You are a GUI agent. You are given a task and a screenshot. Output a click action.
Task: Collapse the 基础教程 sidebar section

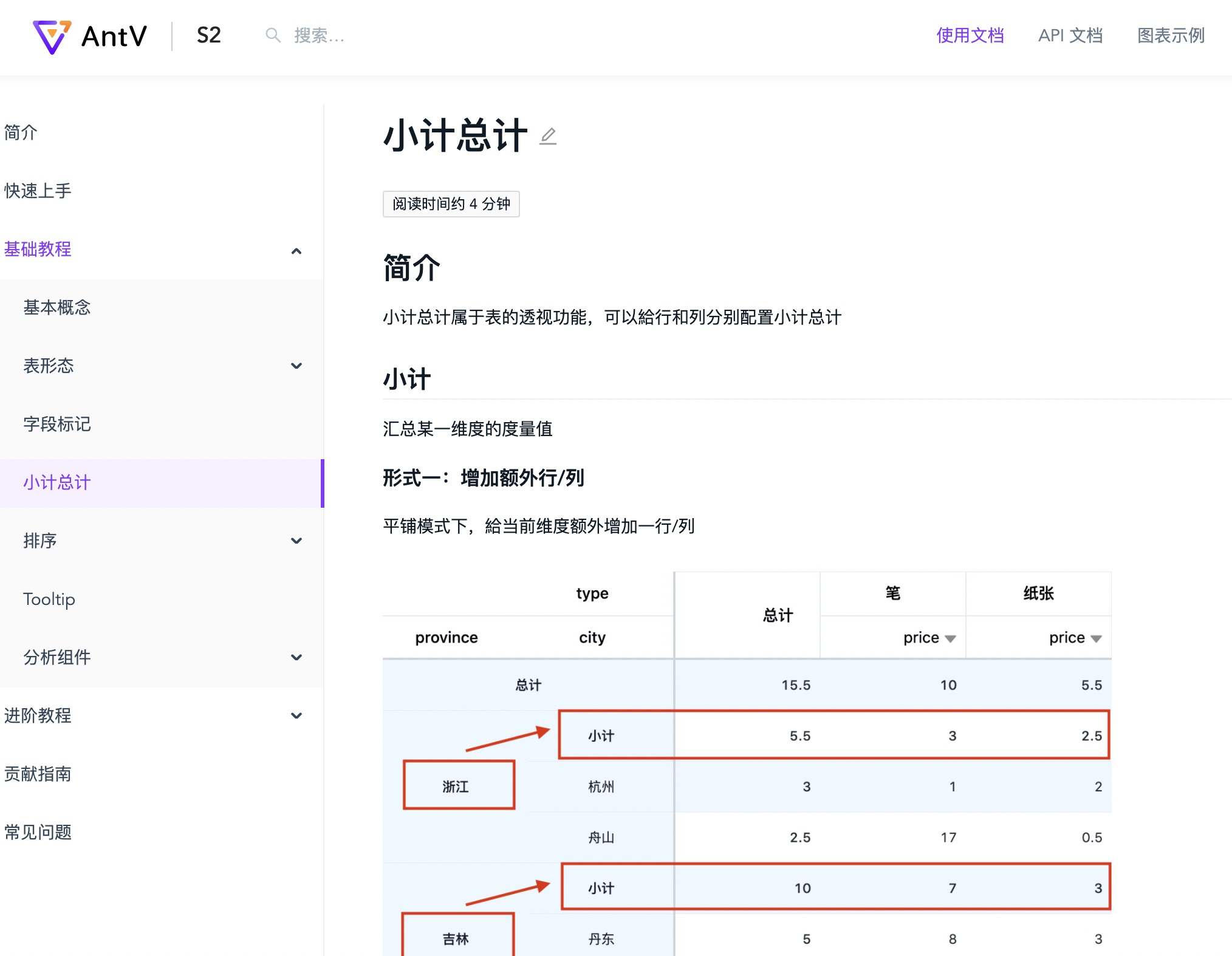[x=297, y=251]
